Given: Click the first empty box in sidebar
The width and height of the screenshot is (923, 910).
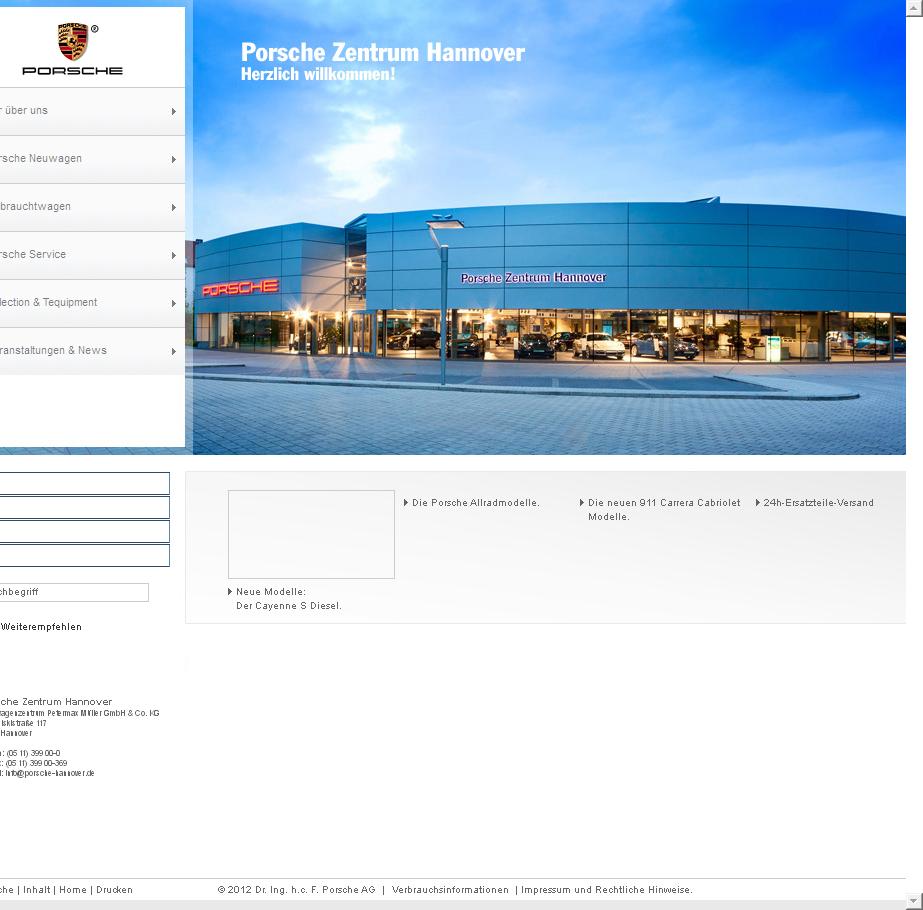Looking at the screenshot, I should coord(85,483).
